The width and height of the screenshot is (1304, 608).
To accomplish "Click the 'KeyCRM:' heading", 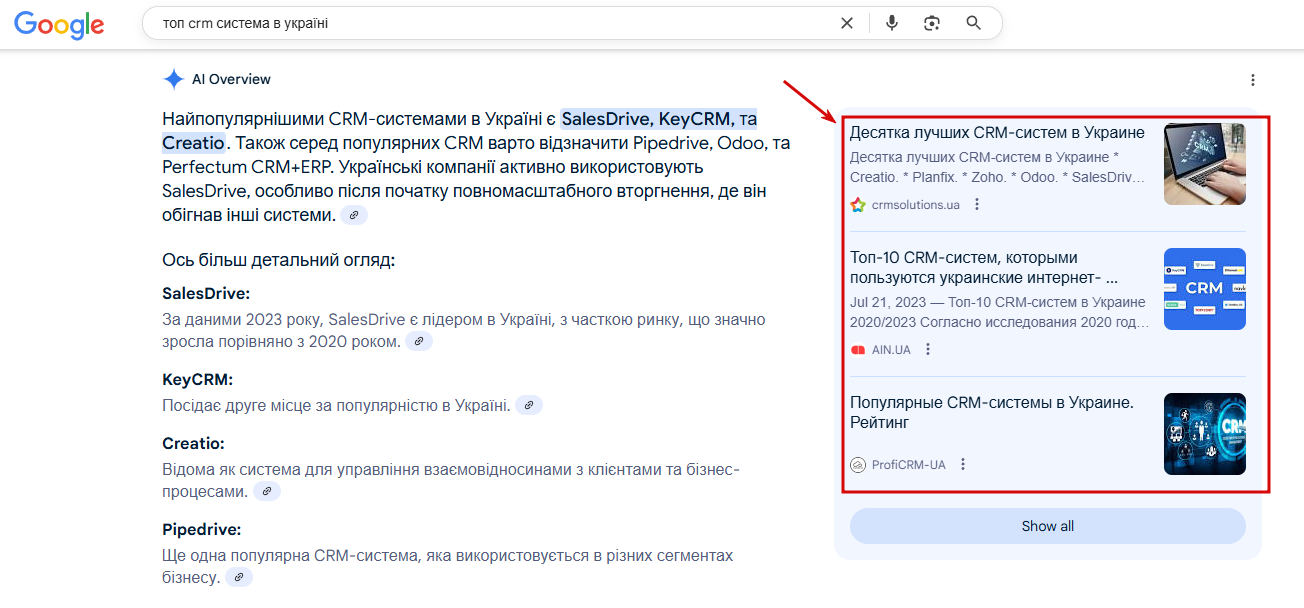I will pos(197,380).
